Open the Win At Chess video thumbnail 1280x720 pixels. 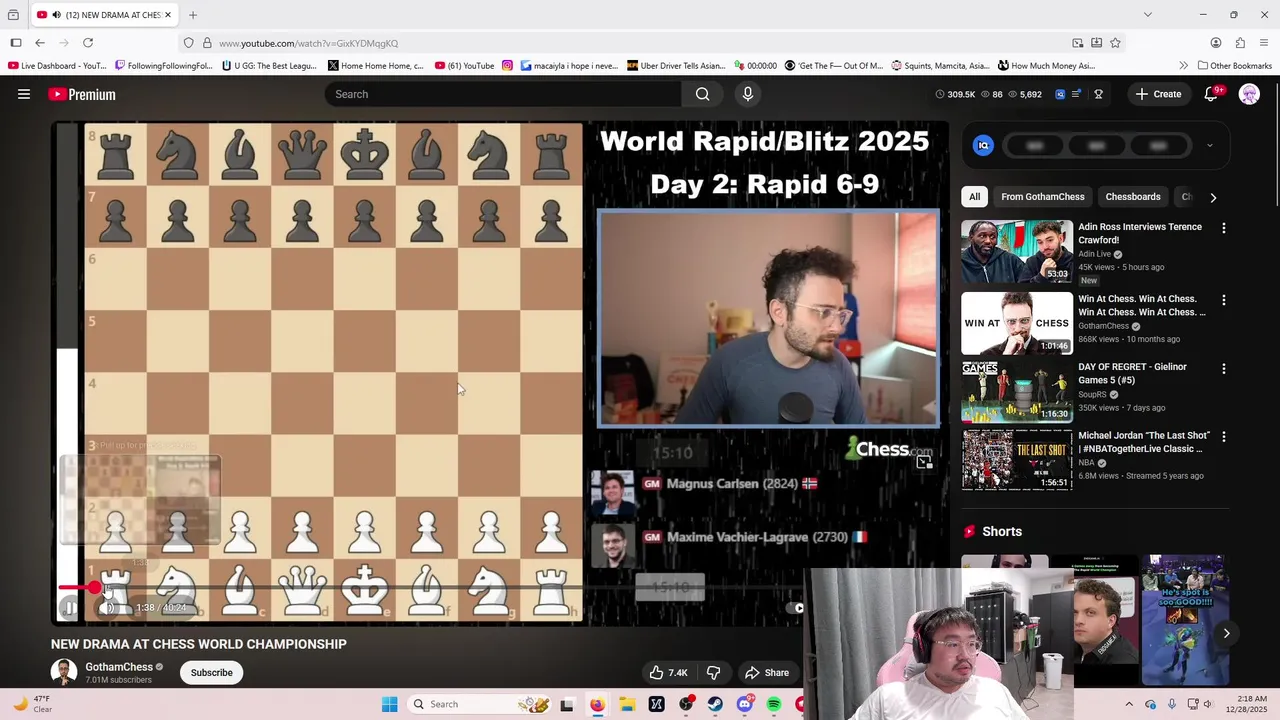click(1017, 323)
